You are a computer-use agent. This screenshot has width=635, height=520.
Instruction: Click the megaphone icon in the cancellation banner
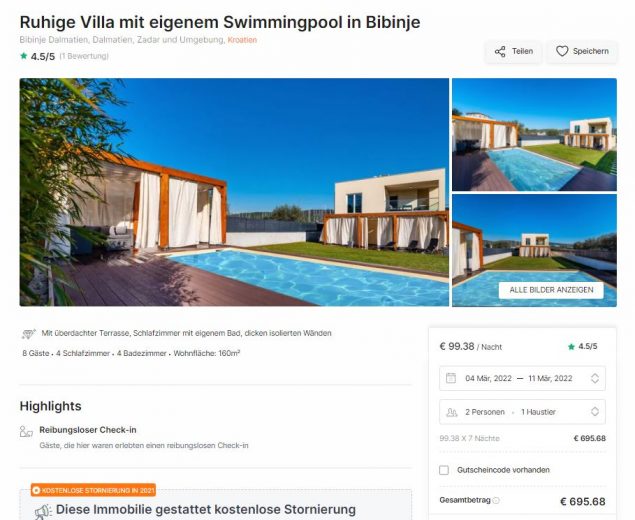pos(43,511)
